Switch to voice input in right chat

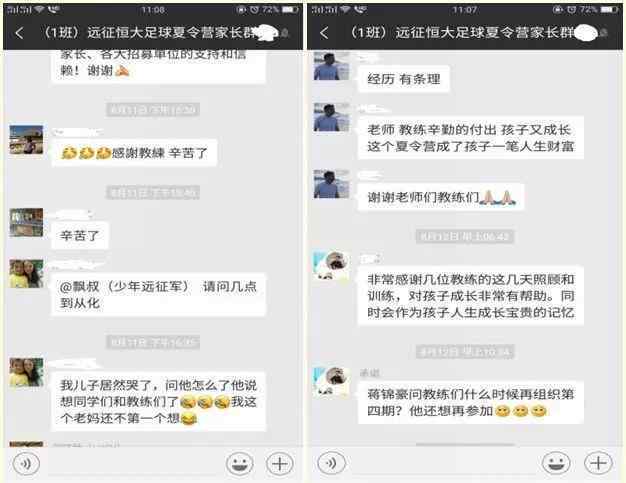(x=331, y=463)
